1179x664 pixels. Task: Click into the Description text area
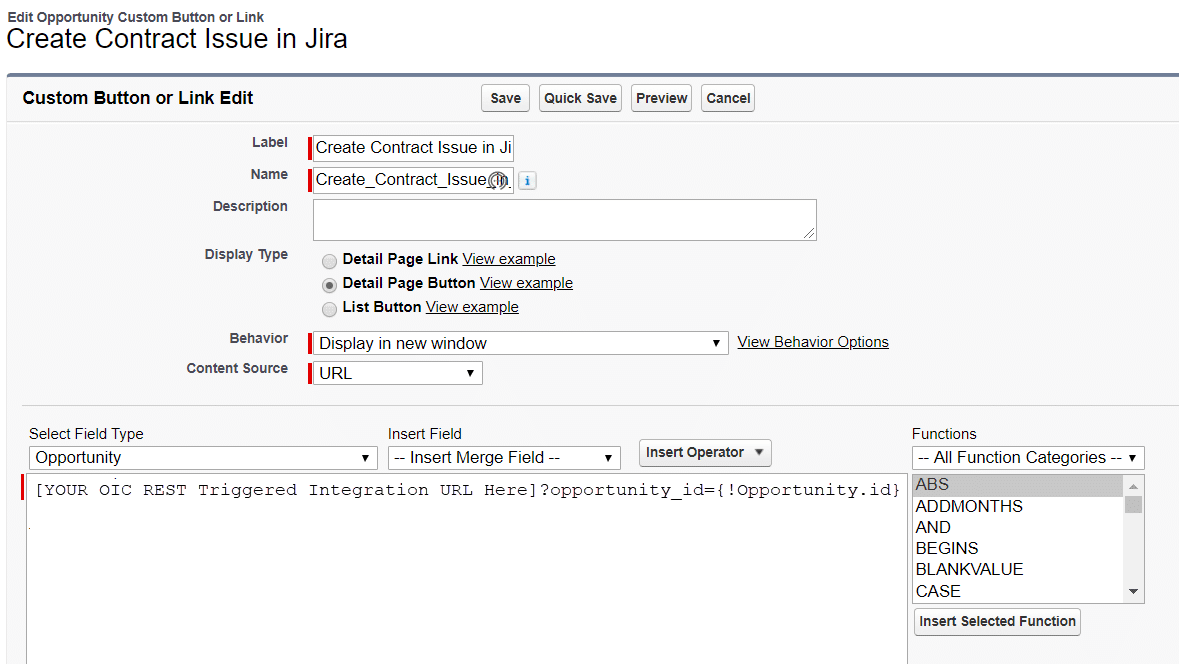(x=565, y=220)
